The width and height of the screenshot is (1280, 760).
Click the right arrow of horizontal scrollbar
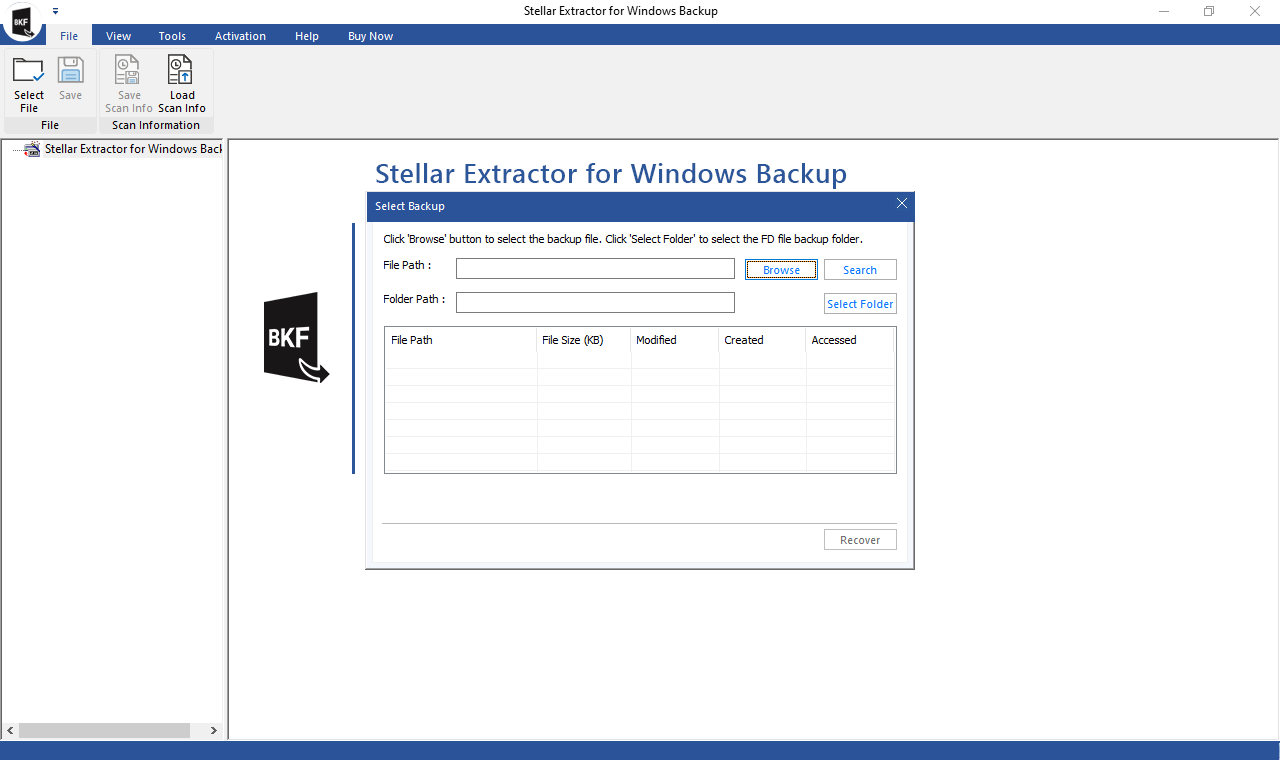[x=213, y=731]
